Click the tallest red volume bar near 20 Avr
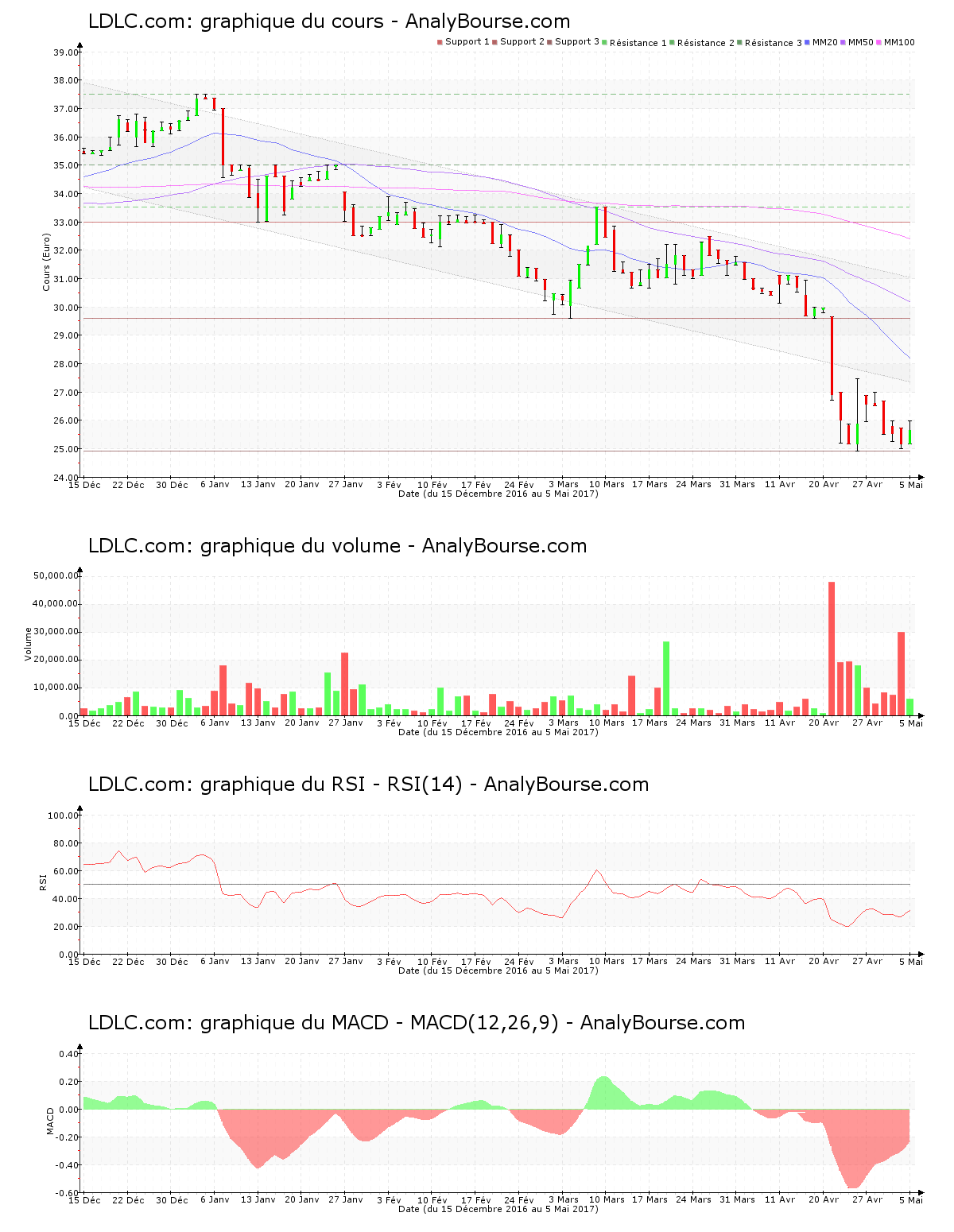Viewport: 954px width, 1232px height. pyautogui.click(x=832, y=649)
